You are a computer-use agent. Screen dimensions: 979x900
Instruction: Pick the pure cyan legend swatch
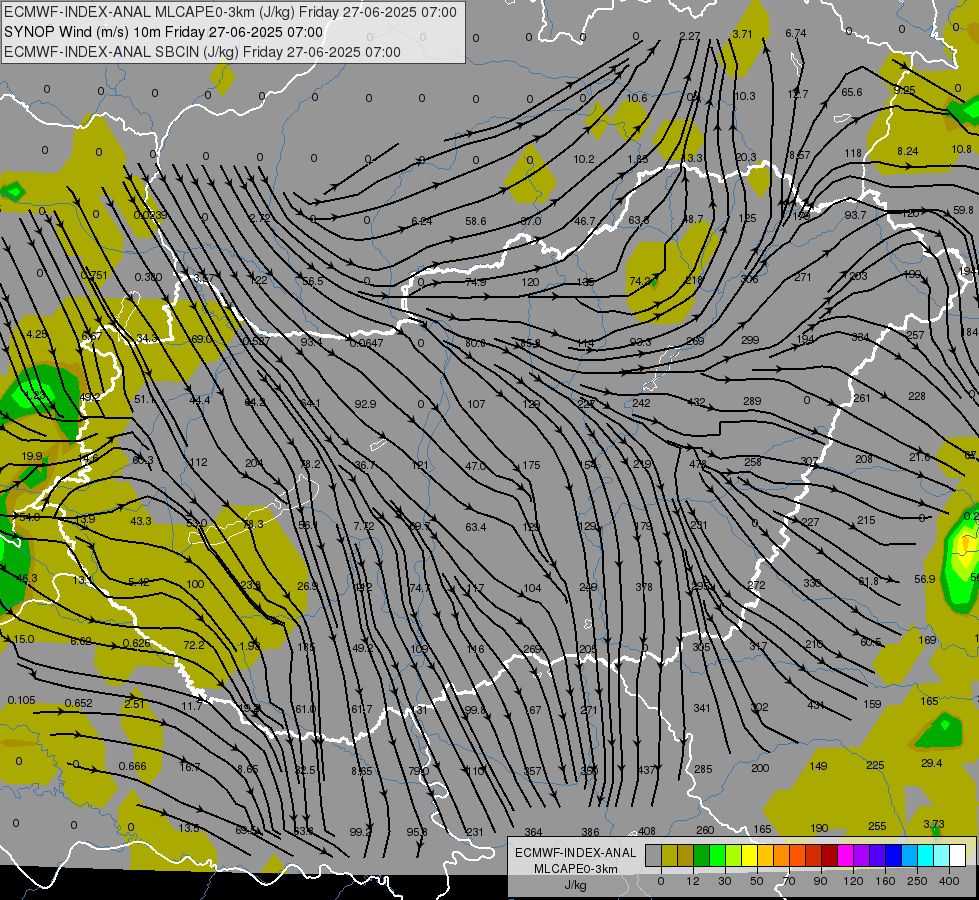point(925,855)
